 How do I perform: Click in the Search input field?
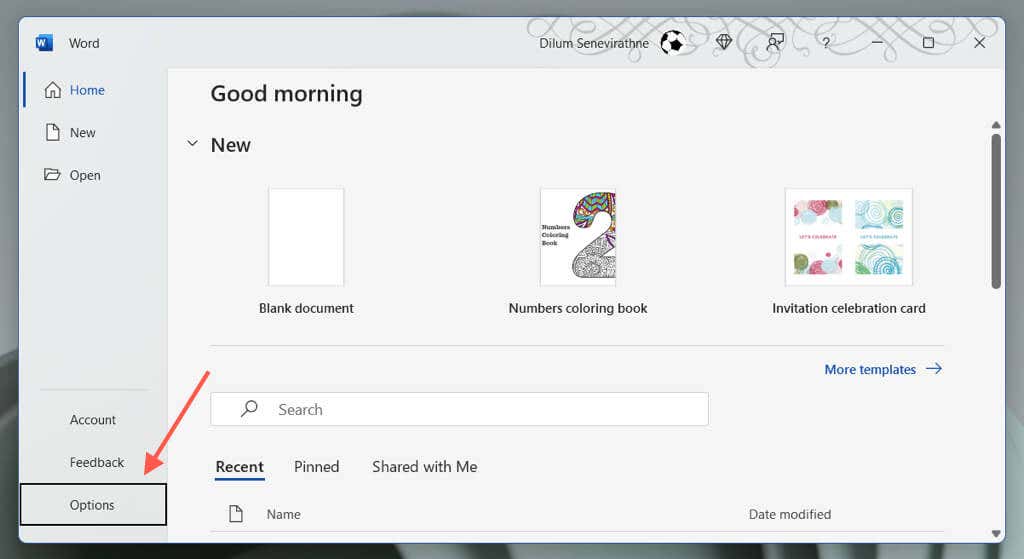click(x=480, y=409)
